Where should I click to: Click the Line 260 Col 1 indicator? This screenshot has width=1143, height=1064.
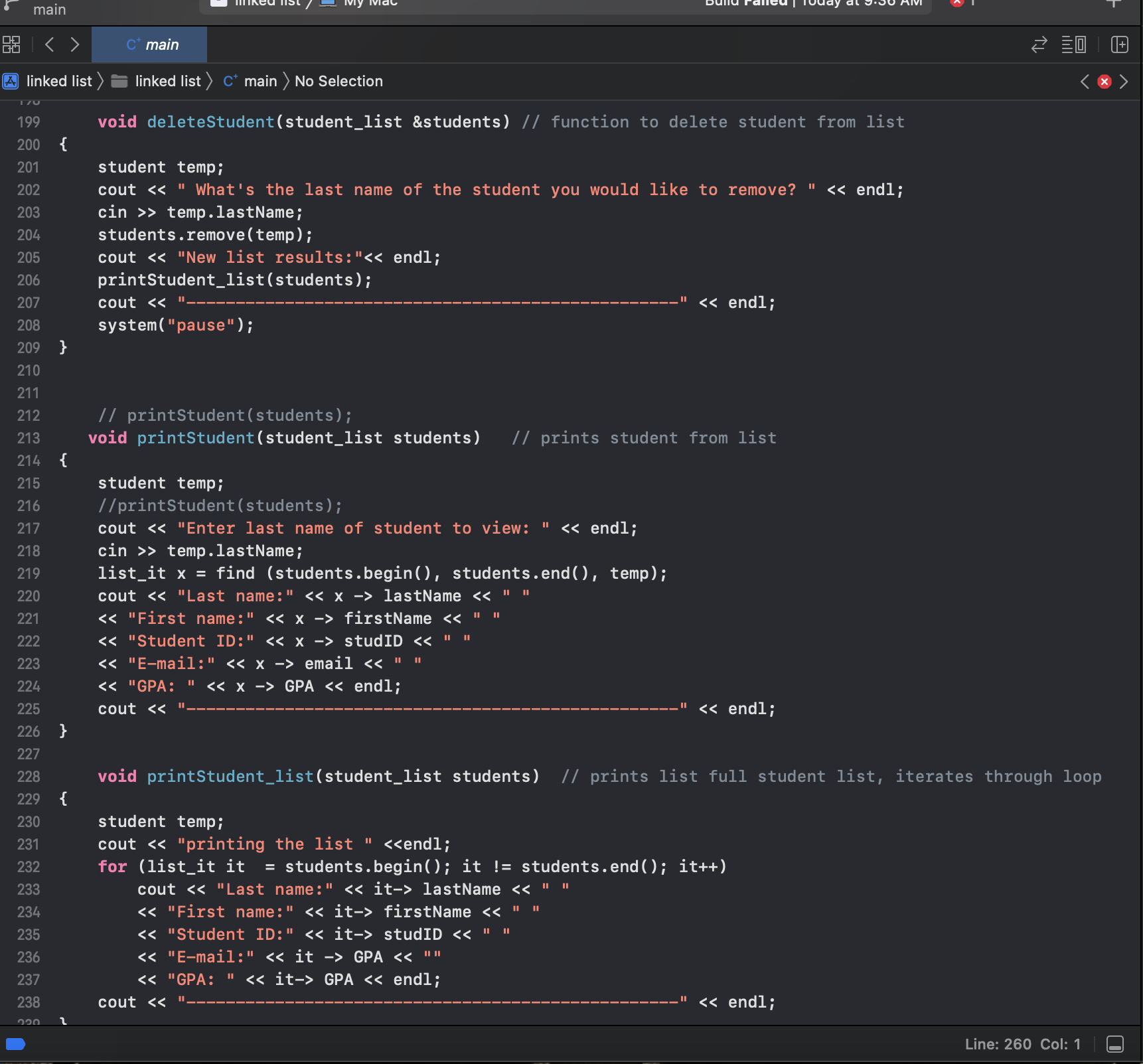[x=1023, y=1044]
